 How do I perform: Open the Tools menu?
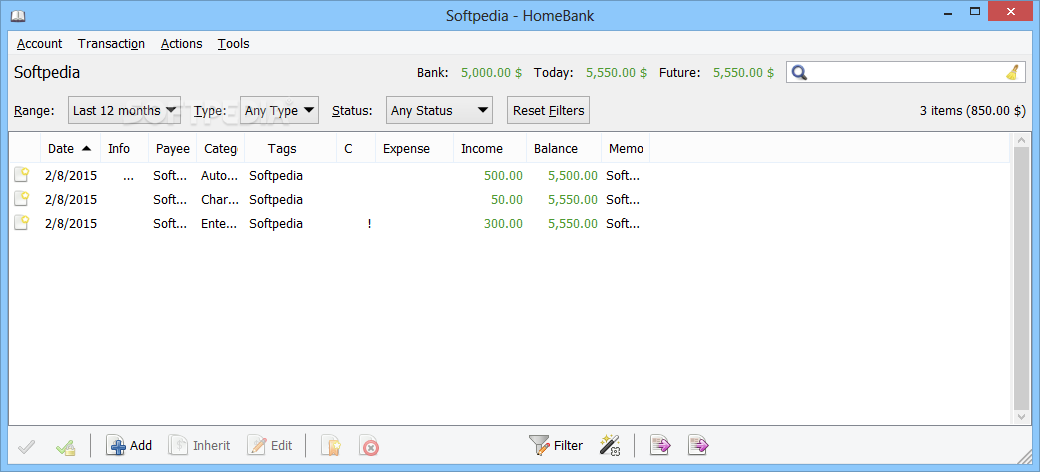233,44
